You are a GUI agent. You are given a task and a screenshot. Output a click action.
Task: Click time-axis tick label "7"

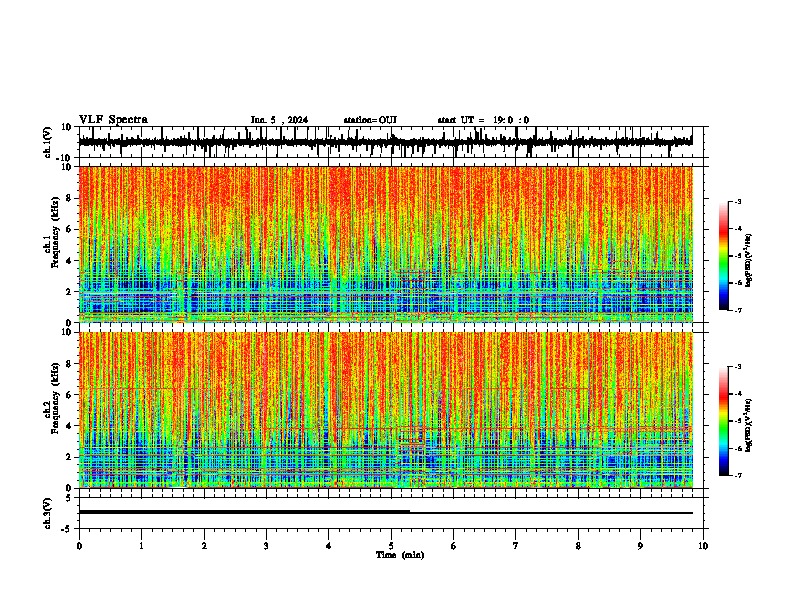click(x=516, y=546)
